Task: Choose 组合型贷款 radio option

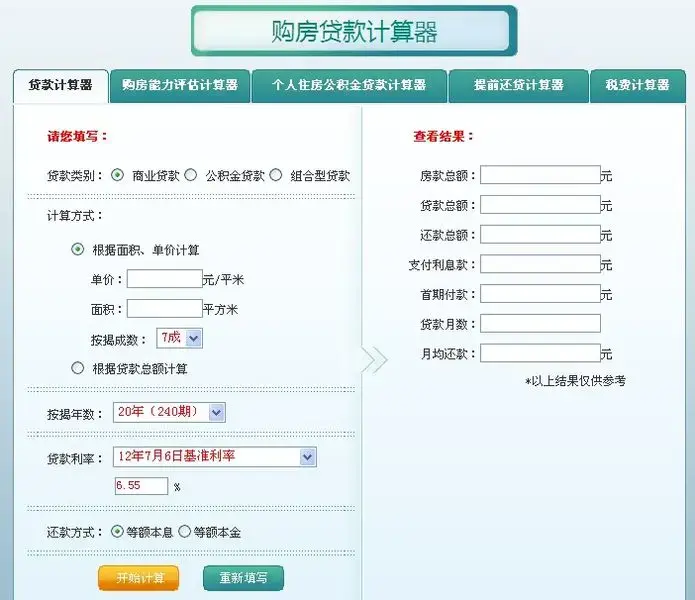Action: 276,175
